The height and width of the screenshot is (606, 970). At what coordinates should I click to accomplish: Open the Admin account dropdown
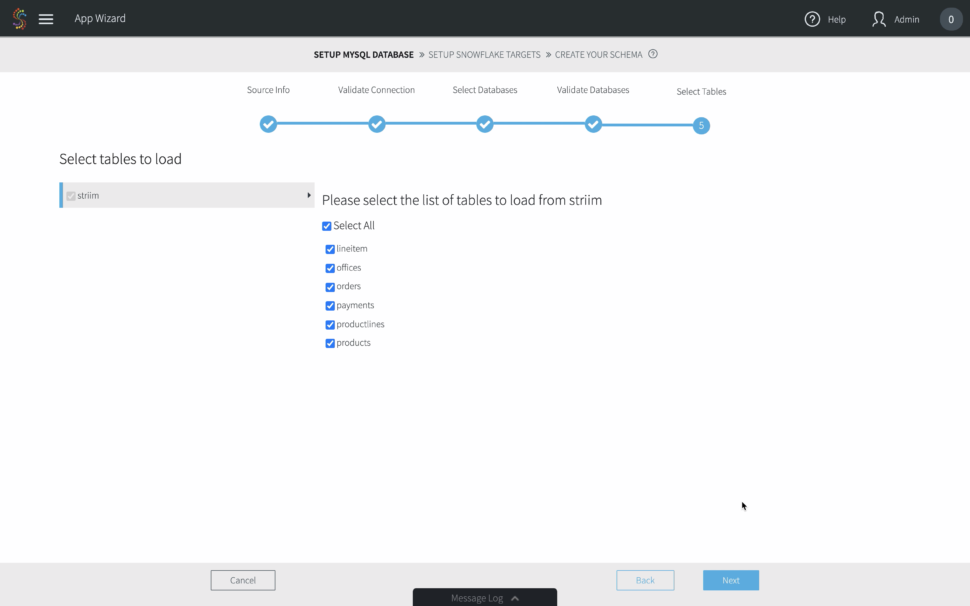click(893, 18)
